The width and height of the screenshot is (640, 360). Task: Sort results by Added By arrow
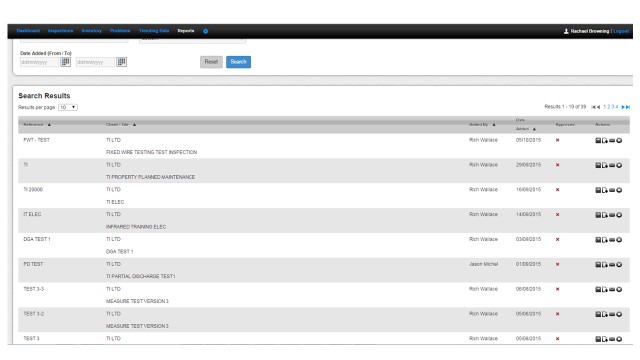pos(494,124)
